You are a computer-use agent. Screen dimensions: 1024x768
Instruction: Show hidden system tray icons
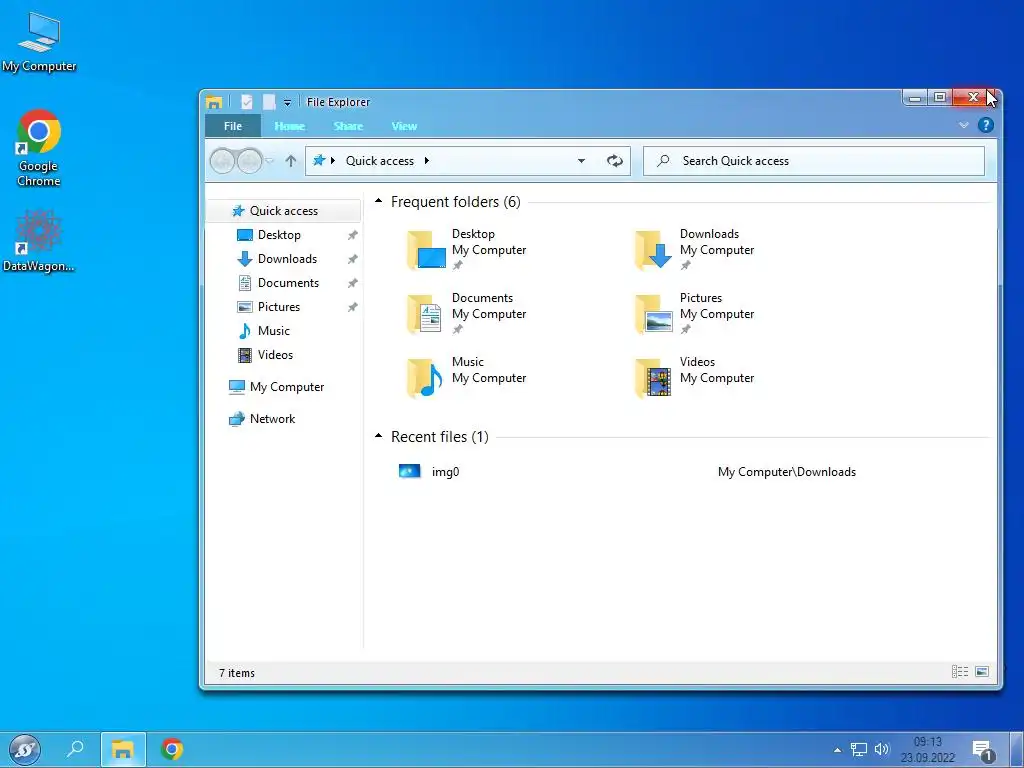[837, 750]
